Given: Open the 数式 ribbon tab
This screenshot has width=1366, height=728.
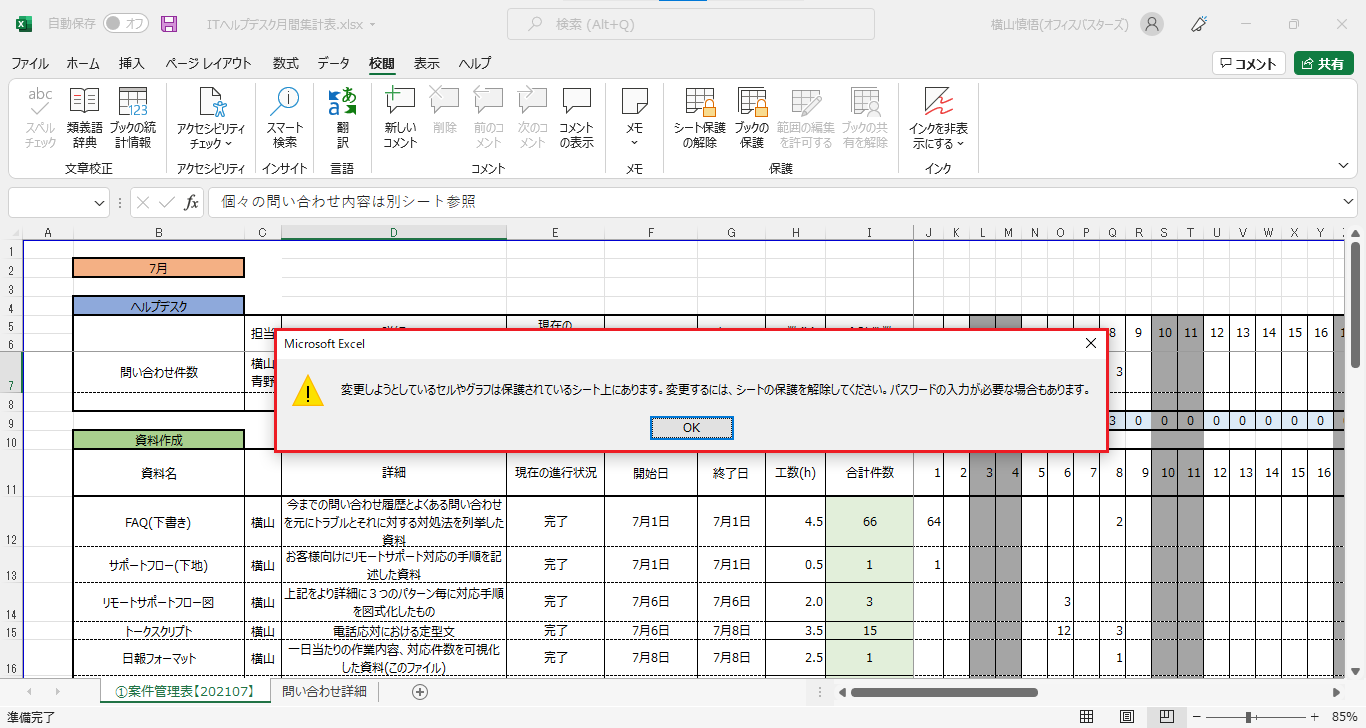Looking at the screenshot, I should [285, 63].
